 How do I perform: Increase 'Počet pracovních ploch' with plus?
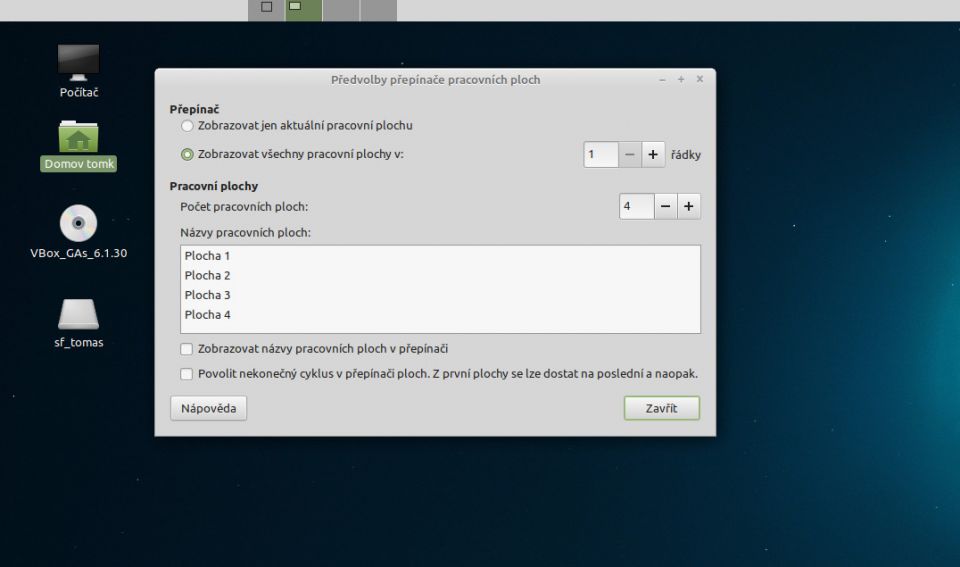(689, 207)
